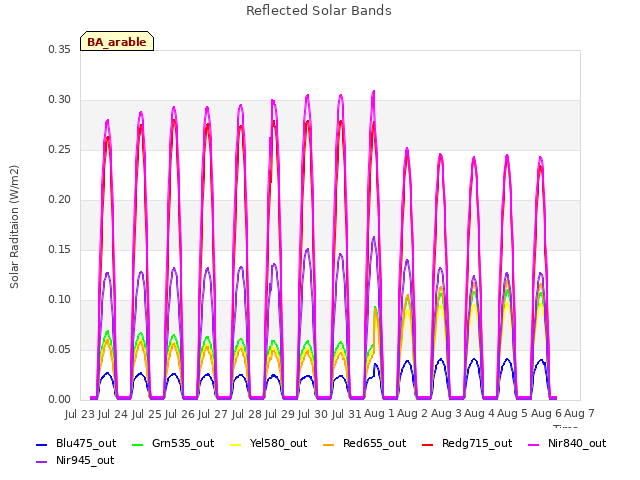Click the Grn535_out legend label

pos(183,443)
